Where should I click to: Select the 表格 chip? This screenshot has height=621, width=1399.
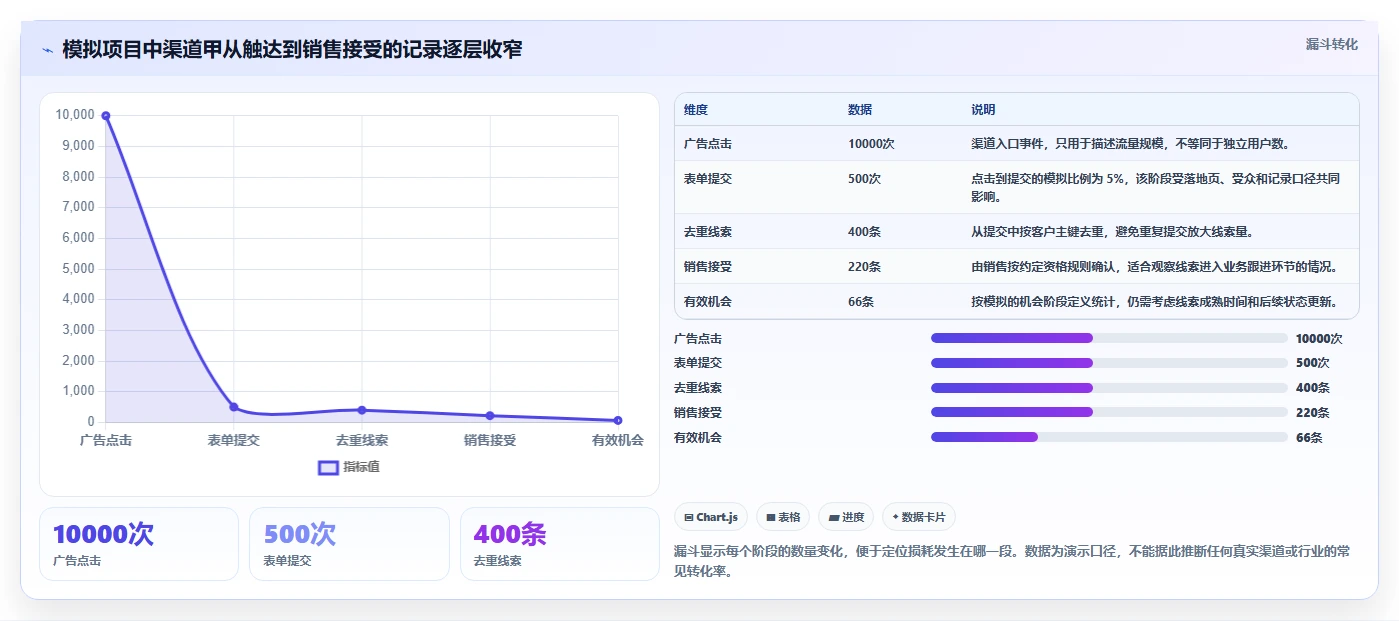tap(783, 517)
